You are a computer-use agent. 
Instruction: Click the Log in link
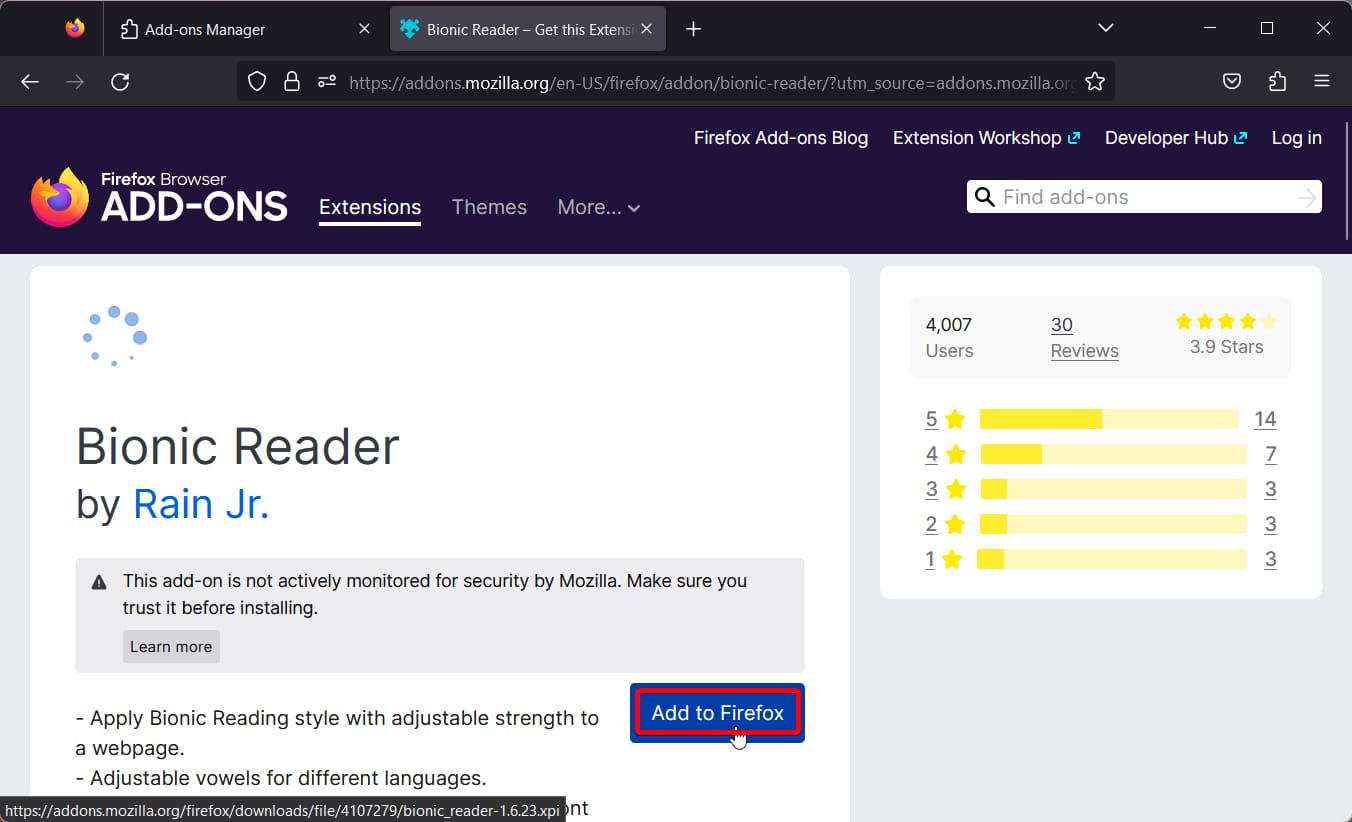click(x=1296, y=138)
